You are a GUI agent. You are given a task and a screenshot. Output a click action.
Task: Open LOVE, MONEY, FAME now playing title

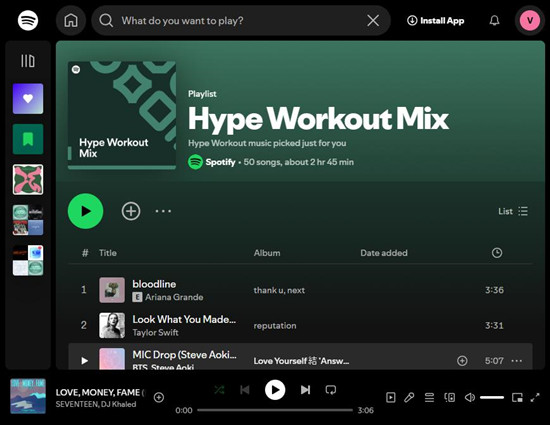point(100,392)
